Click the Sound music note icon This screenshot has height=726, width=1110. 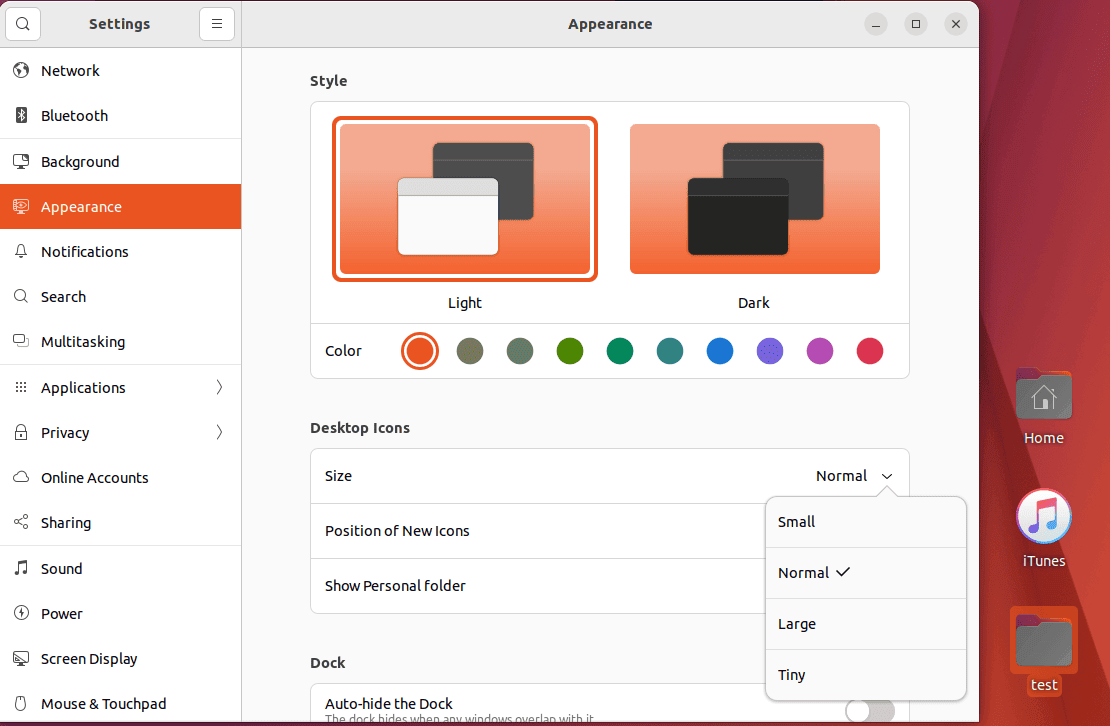[x=21, y=569]
